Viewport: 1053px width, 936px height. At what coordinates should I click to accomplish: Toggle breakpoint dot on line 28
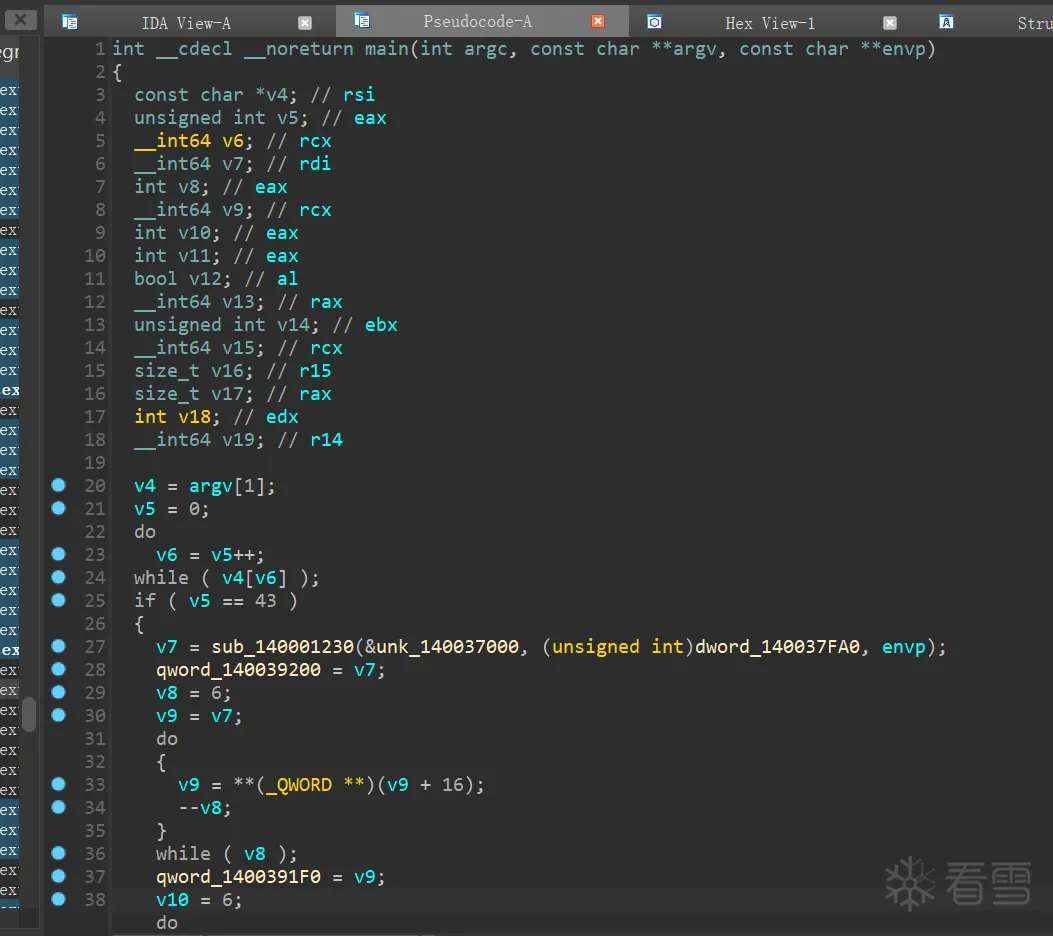58,669
